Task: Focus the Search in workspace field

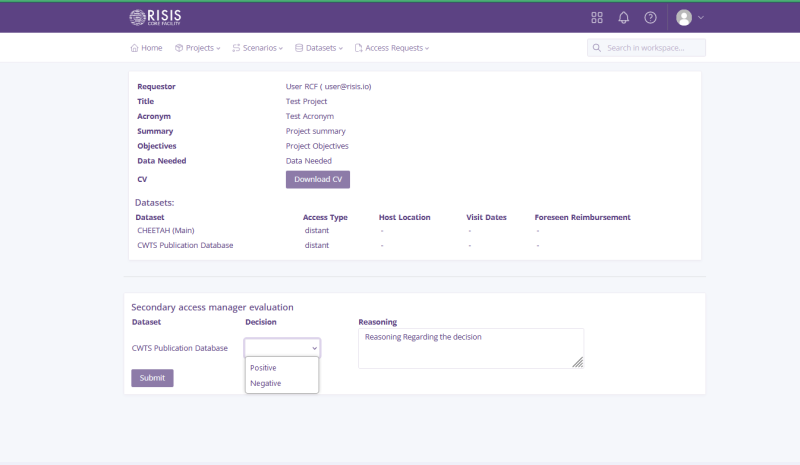Action: pyautogui.click(x=654, y=47)
